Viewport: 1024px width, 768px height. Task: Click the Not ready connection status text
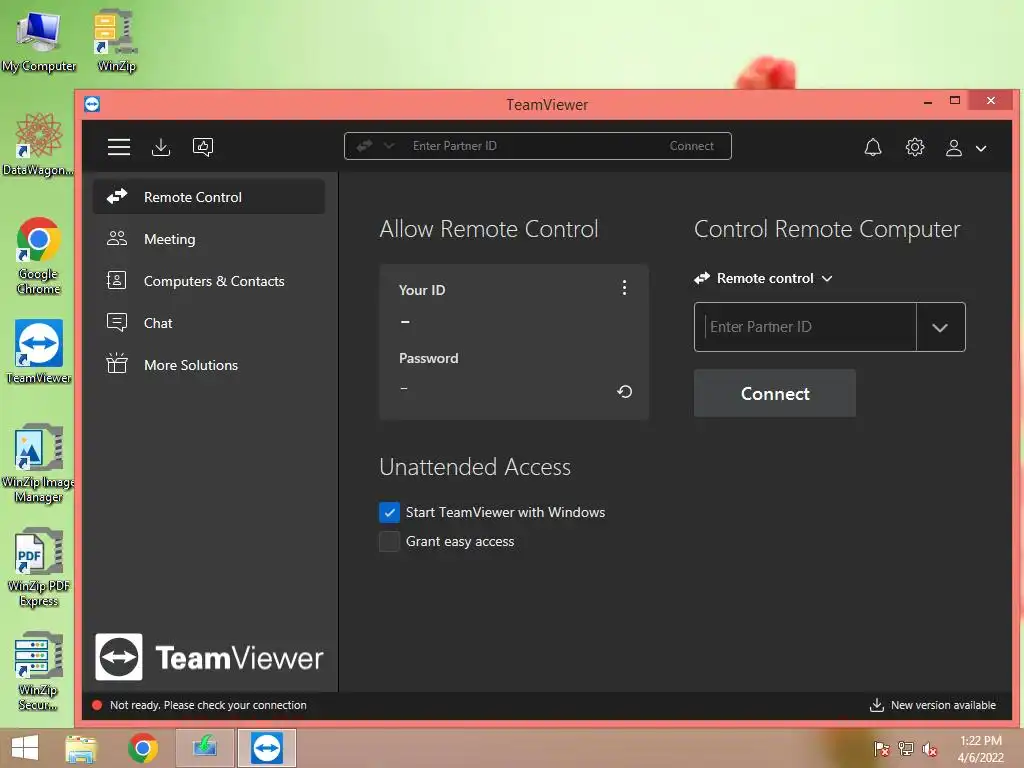click(208, 705)
